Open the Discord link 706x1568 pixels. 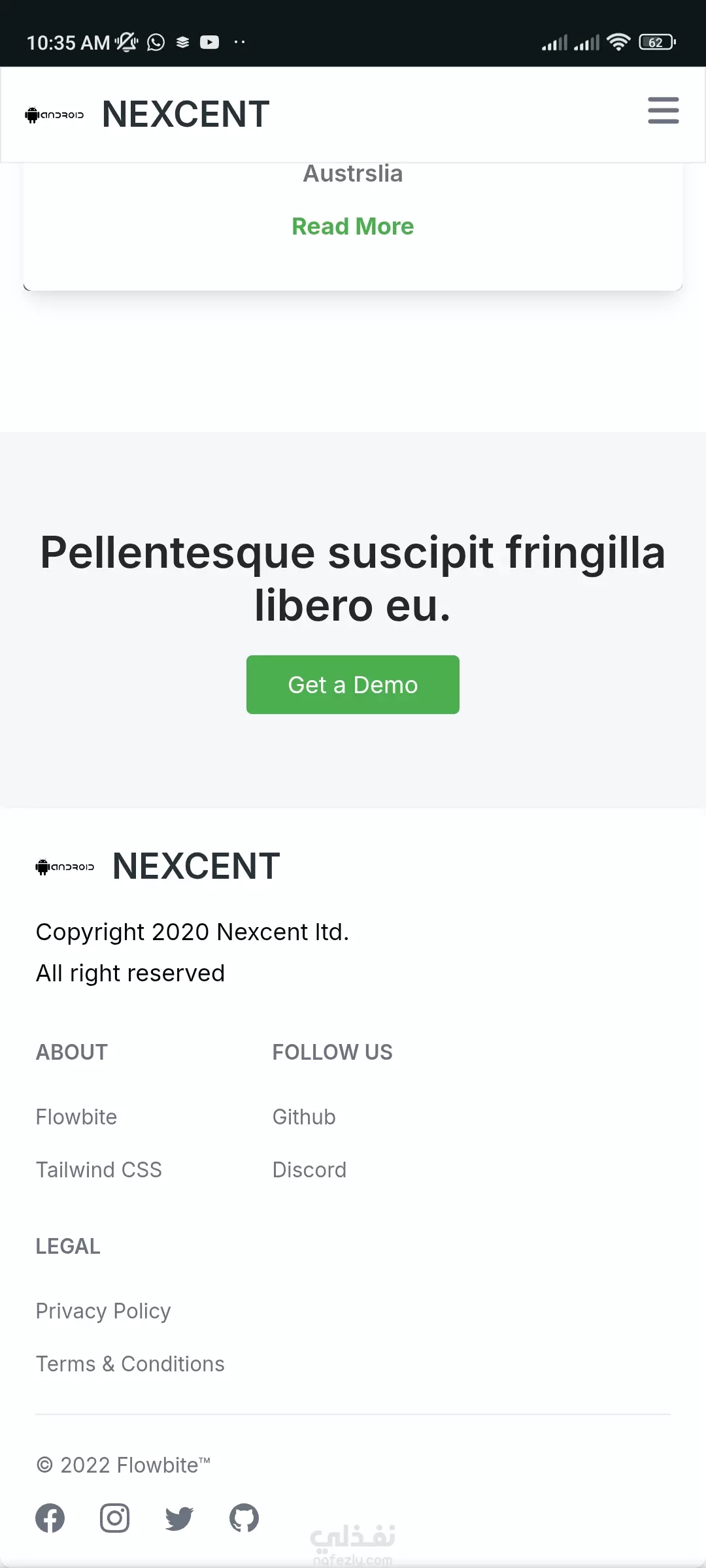[309, 1170]
